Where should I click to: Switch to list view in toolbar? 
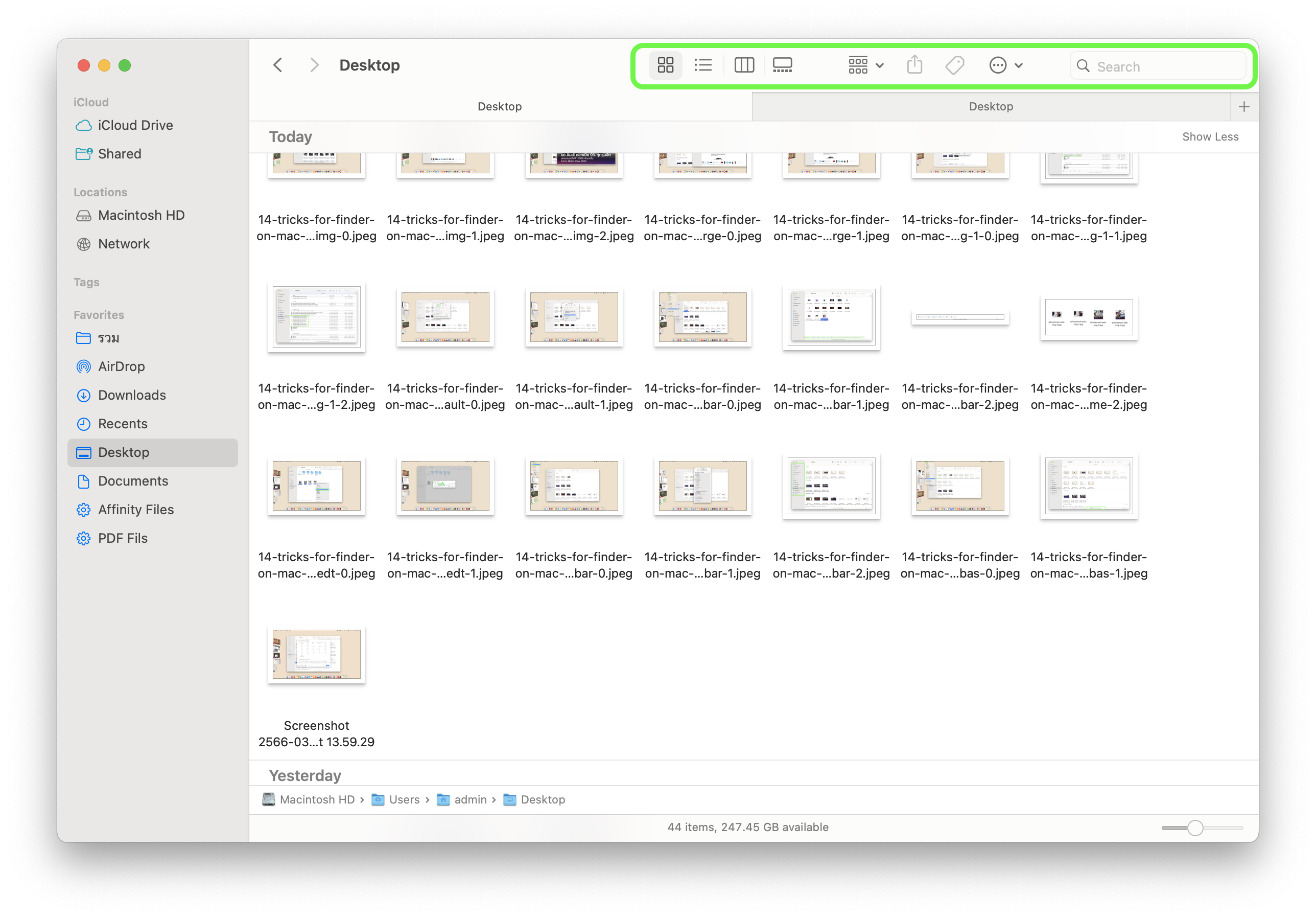coord(703,65)
